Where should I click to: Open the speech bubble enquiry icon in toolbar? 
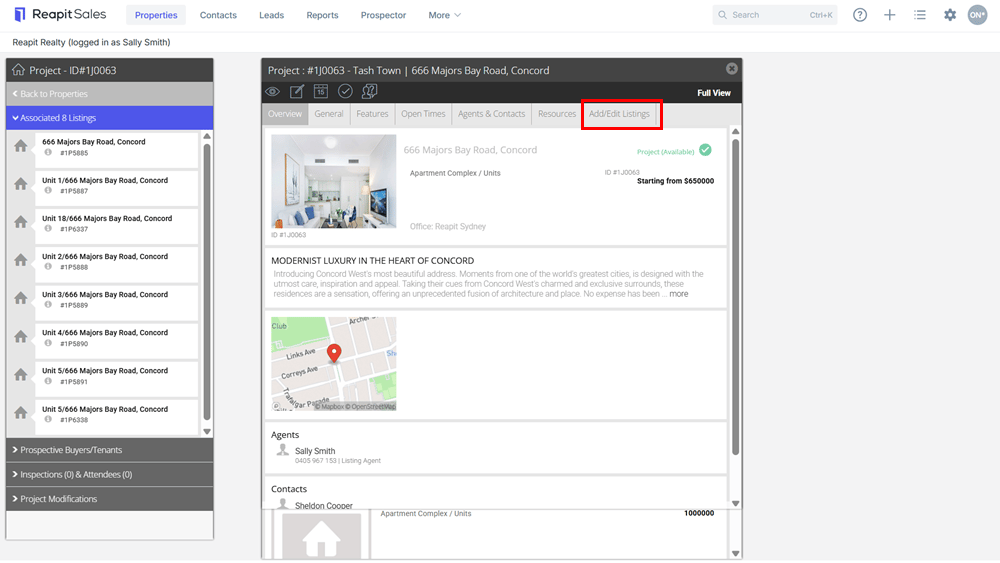369,92
